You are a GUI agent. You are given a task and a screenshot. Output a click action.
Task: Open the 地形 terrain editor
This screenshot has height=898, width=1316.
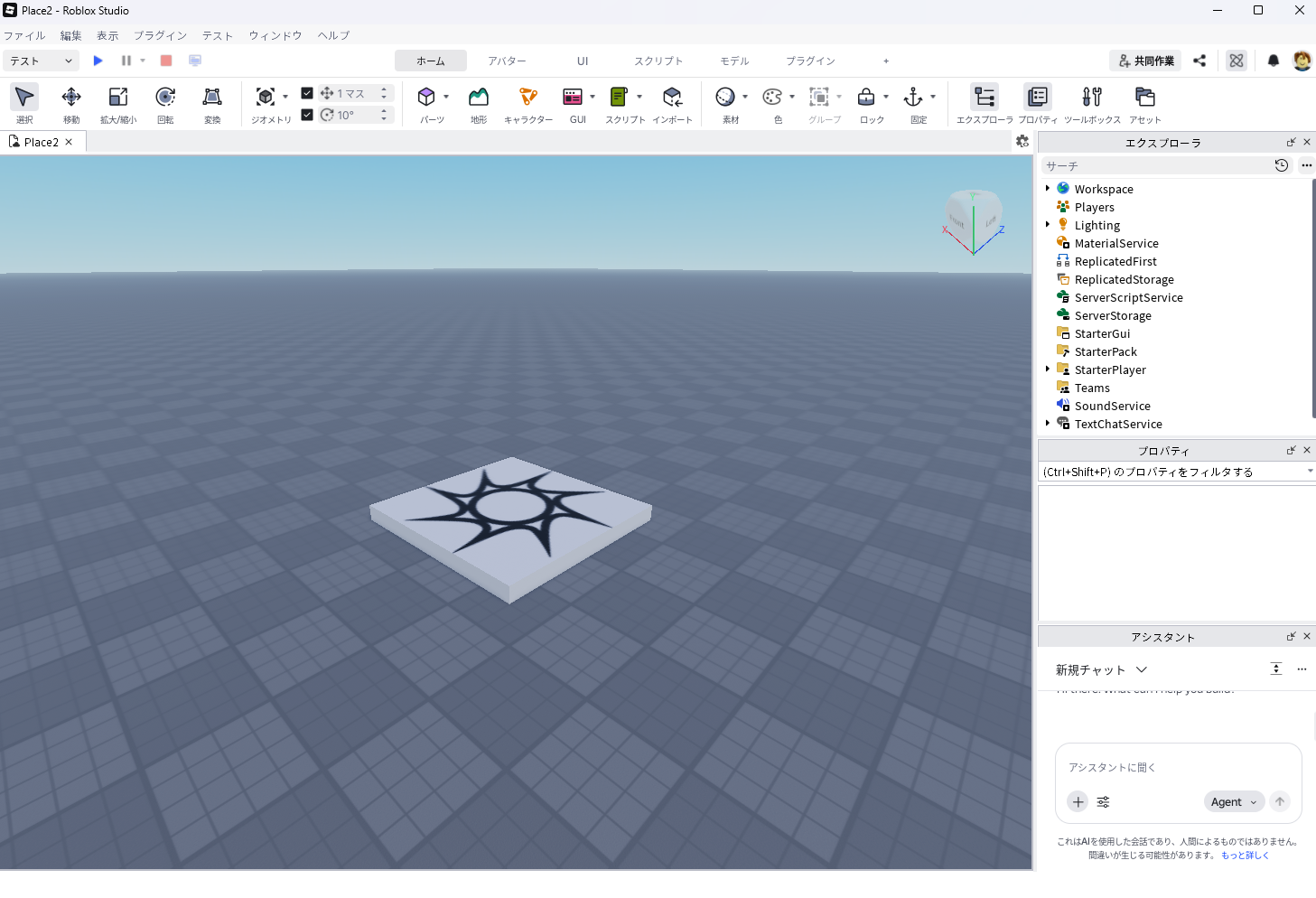(x=479, y=103)
